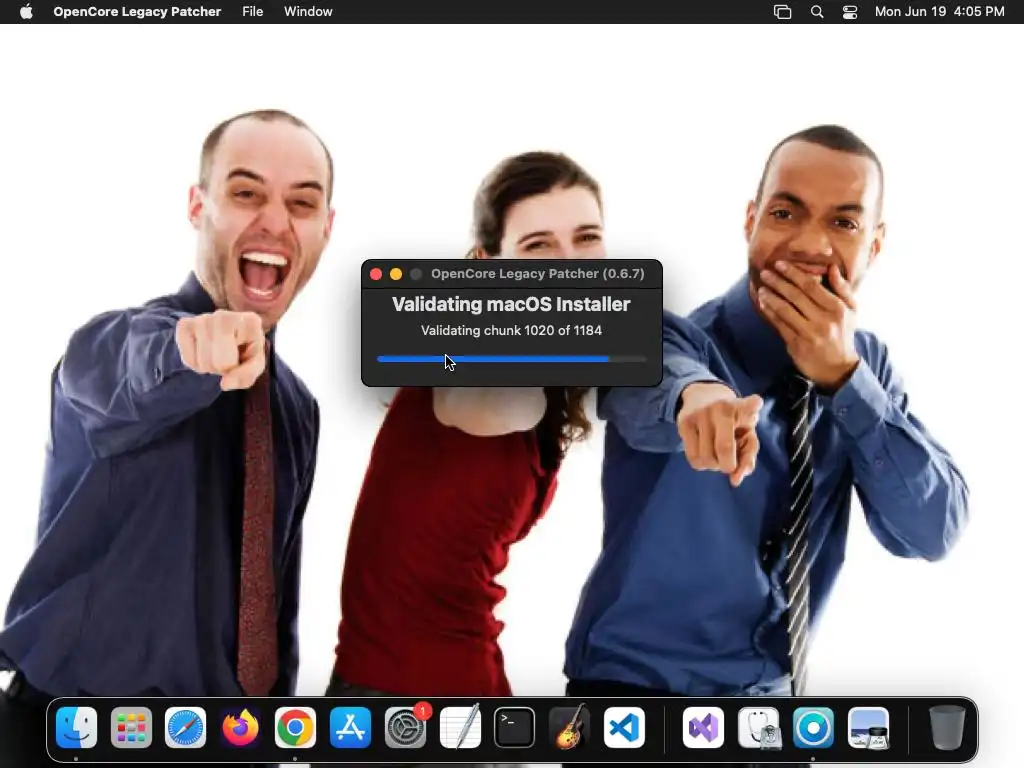Open Control Center from the menu bar

tap(850, 12)
